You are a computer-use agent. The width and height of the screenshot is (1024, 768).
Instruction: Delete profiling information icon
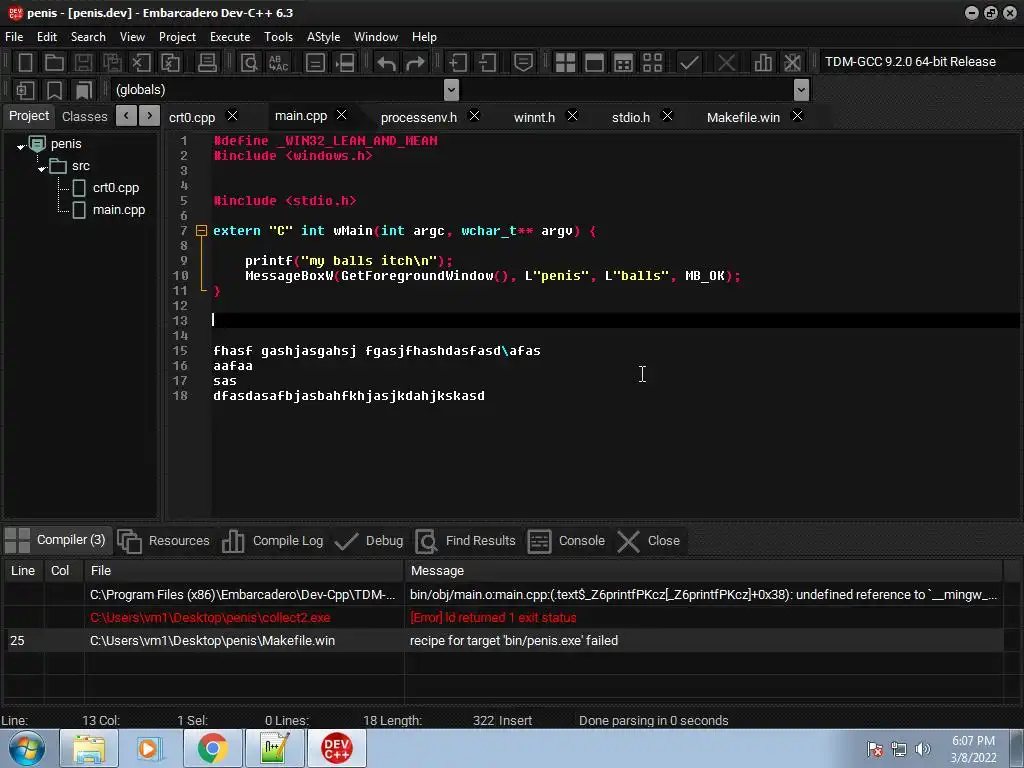click(x=792, y=63)
